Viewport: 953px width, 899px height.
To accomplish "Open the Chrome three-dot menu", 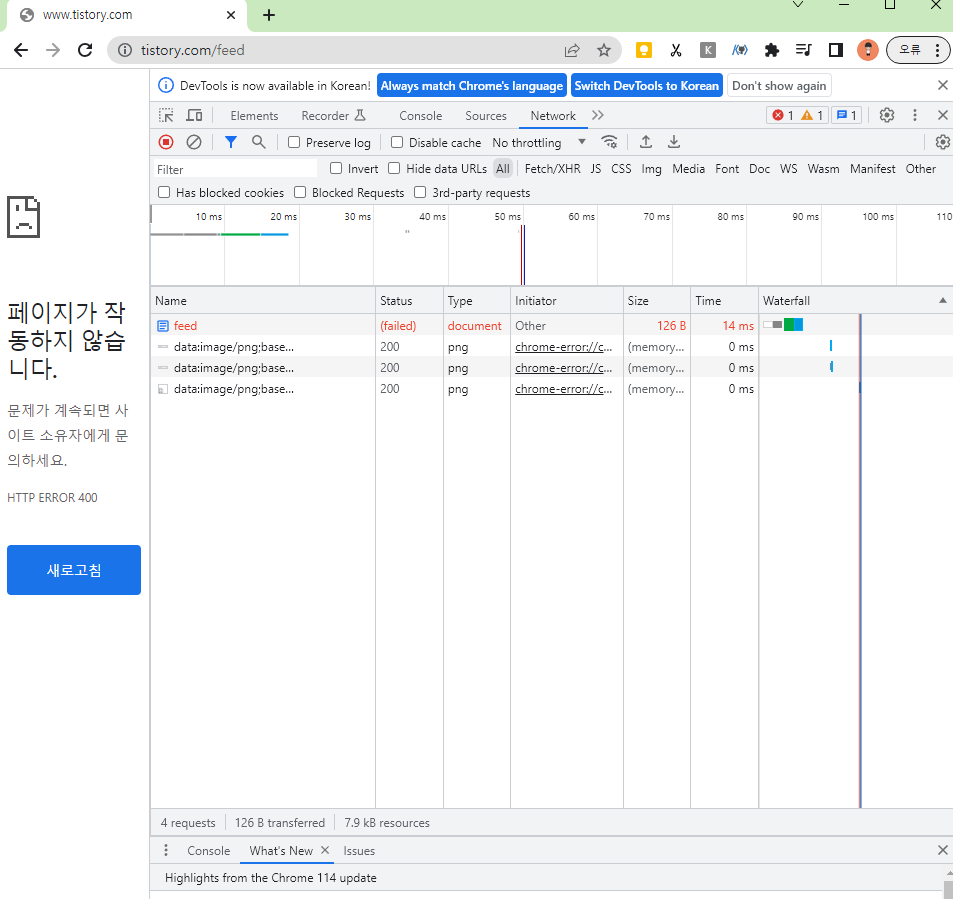I will coord(937,50).
